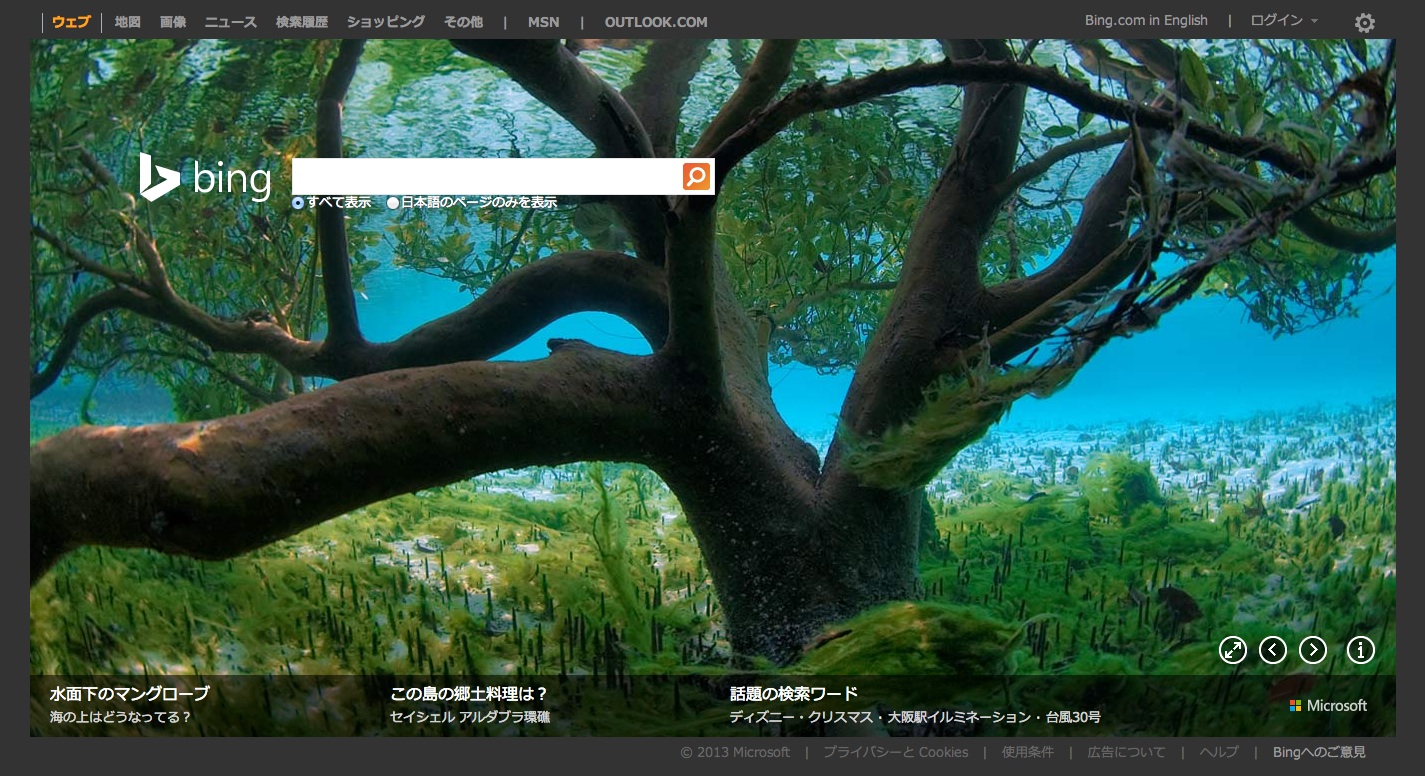Viewport: 1425px width, 776px height.
Task: Open プライバシーと Cookies footer link
Action: pos(895,752)
